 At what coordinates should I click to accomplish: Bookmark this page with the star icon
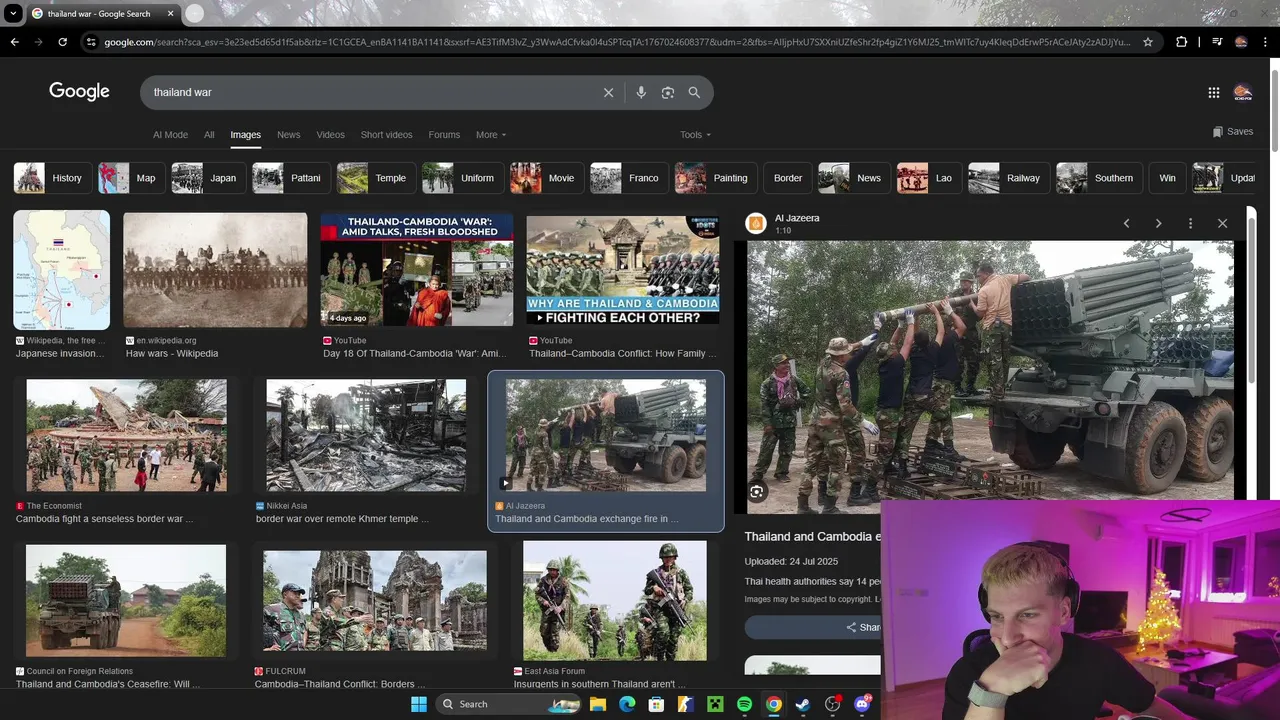(x=1148, y=42)
